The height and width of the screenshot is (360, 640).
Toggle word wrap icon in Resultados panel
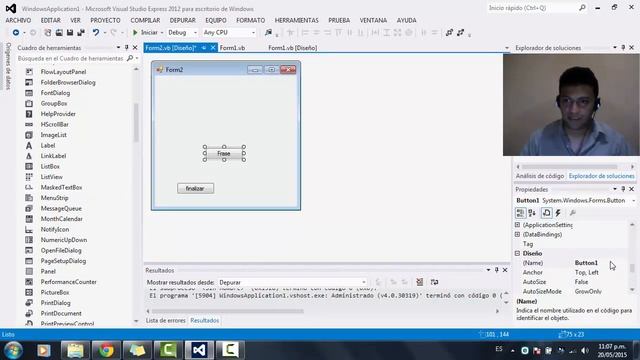[434, 282]
